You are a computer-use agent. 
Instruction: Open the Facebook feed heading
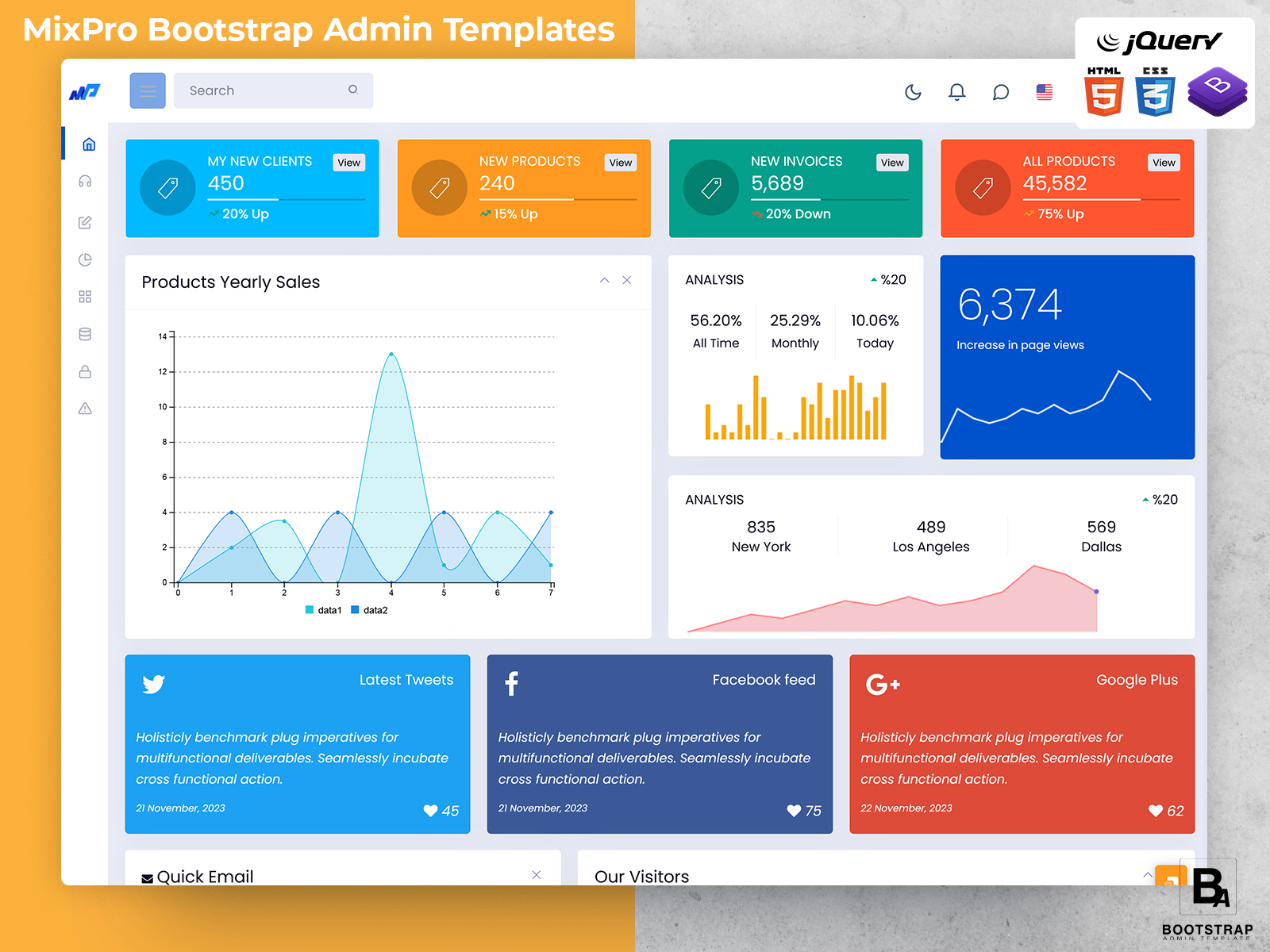click(x=764, y=680)
